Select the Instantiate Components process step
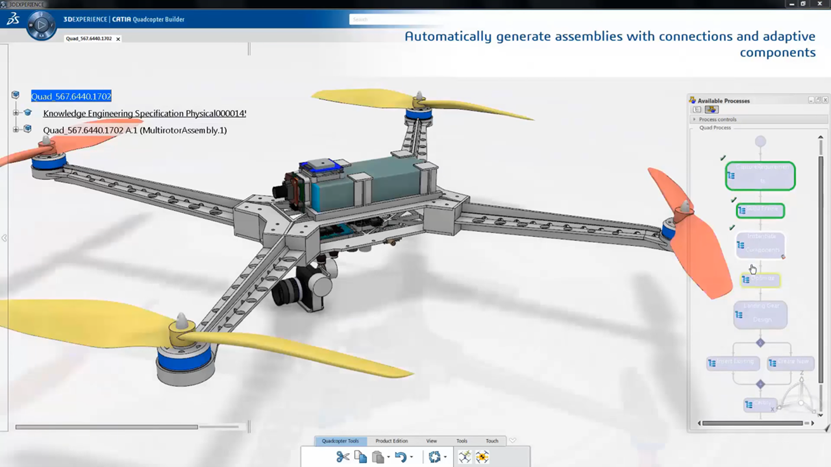831x467 pixels. coord(761,245)
